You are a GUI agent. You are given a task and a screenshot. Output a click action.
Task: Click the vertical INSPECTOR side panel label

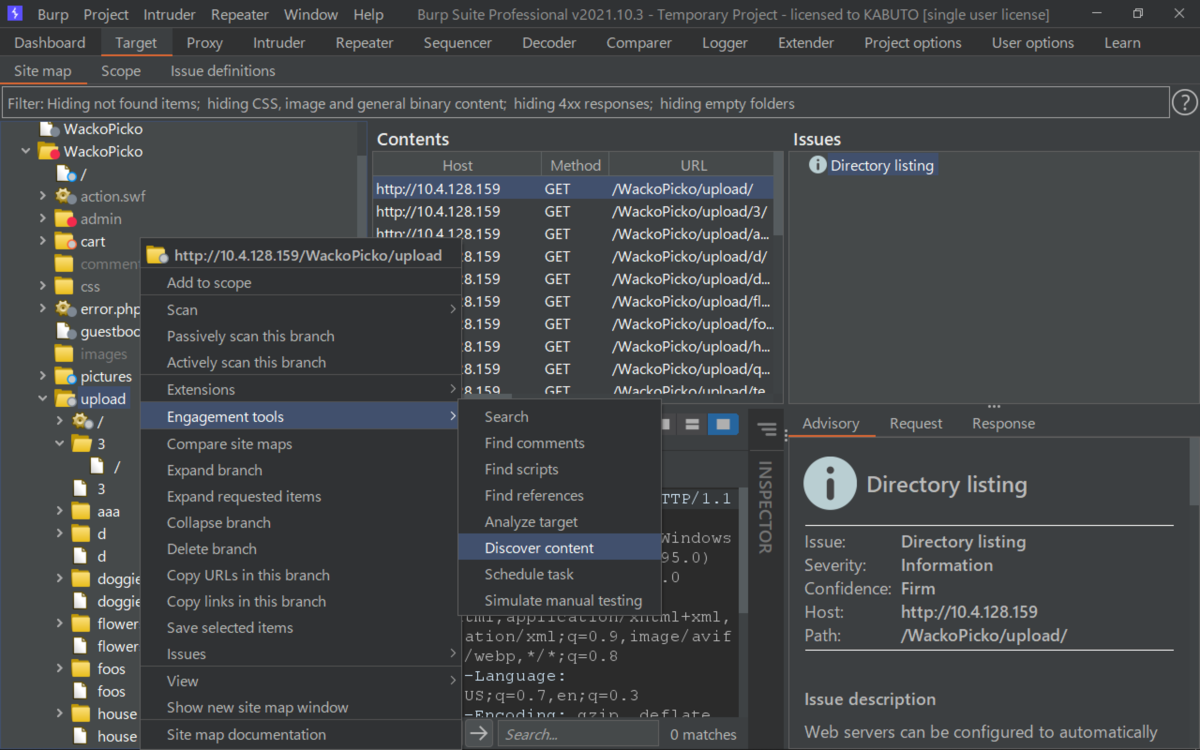click(765, 507)
